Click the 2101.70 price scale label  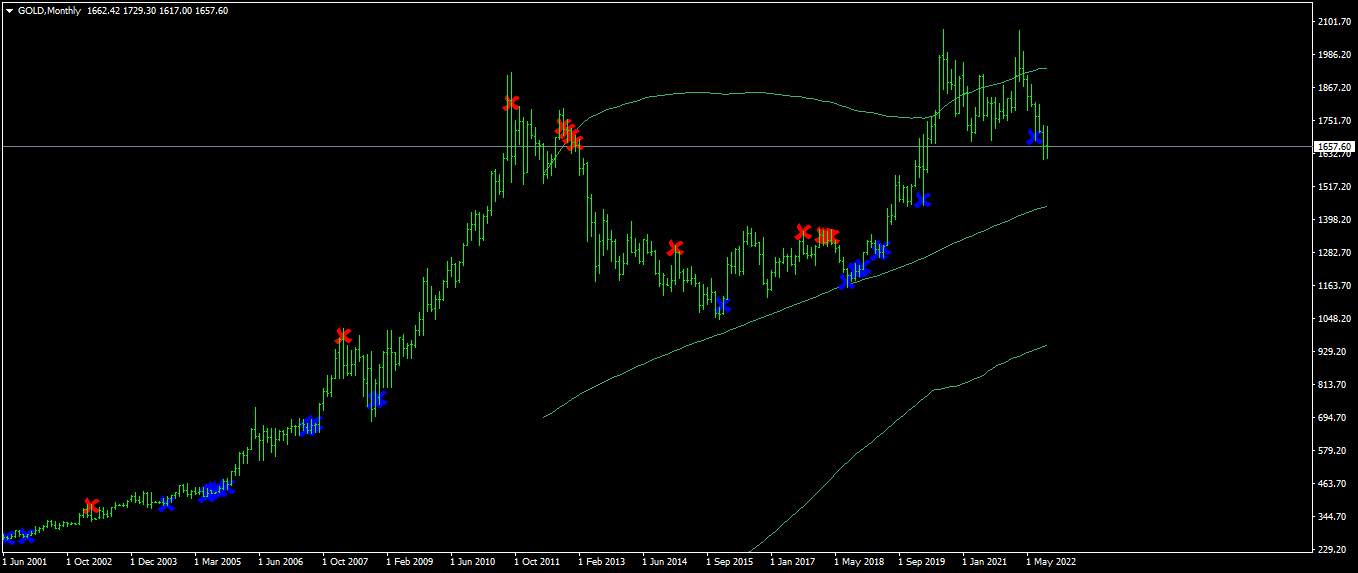coord(1336,21)
